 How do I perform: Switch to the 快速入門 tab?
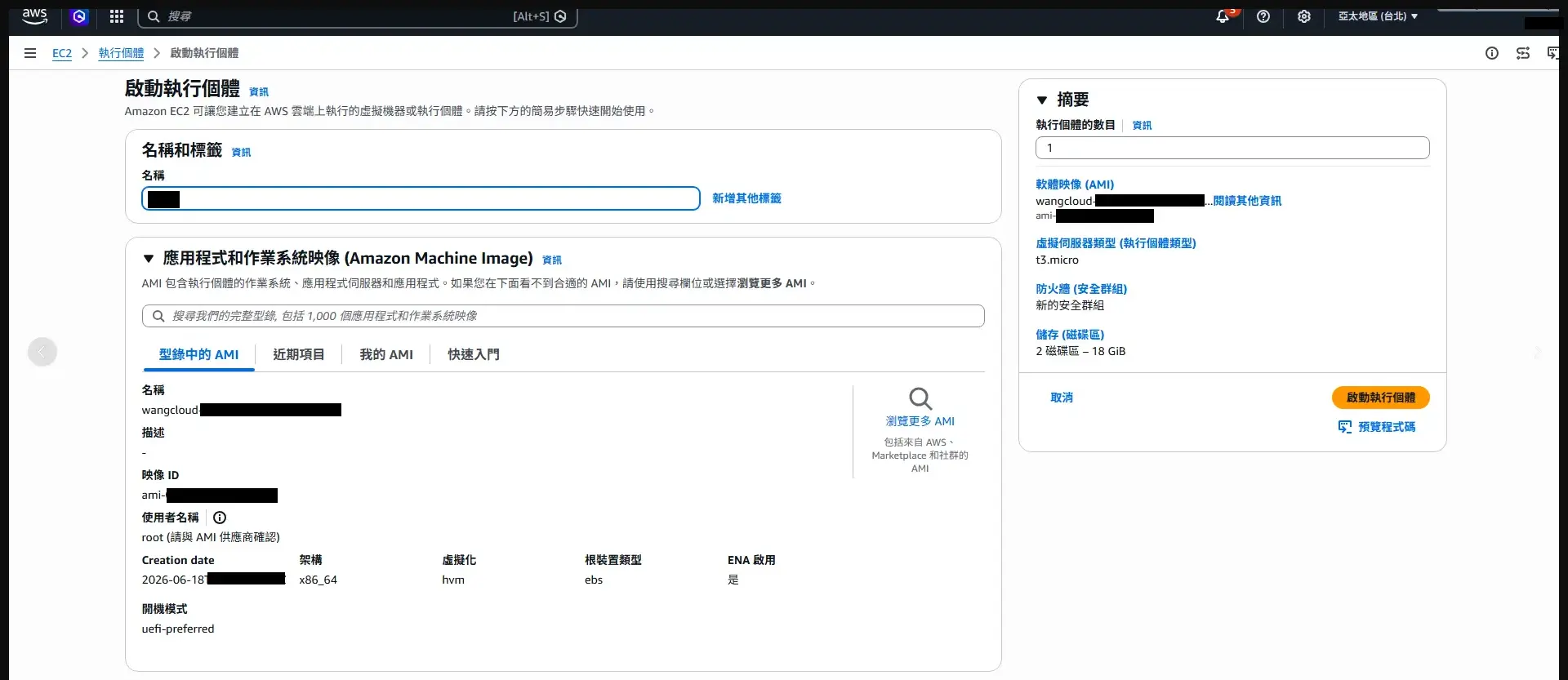(x=474, y=354)
